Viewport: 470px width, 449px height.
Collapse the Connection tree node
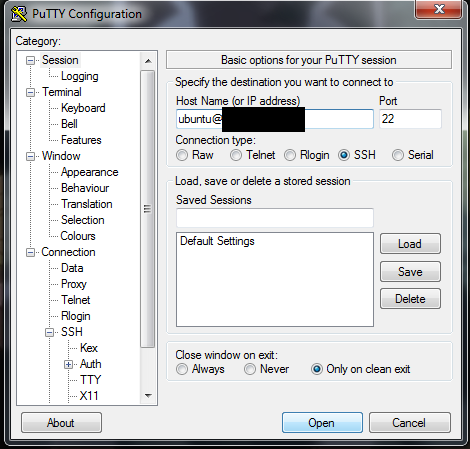pyautogui.click(x=30, y=252)
